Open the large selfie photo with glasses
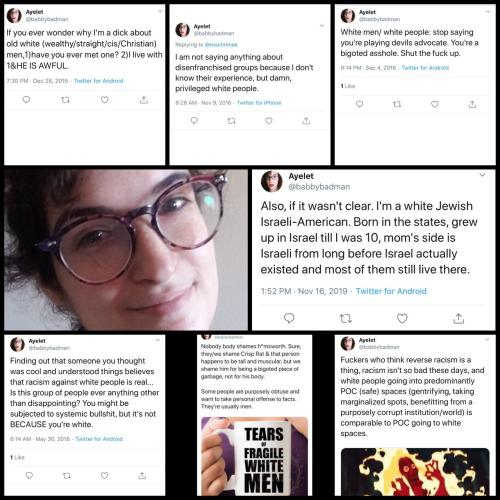The width and height of the screenshot is (500, 500). click(126, 250)
